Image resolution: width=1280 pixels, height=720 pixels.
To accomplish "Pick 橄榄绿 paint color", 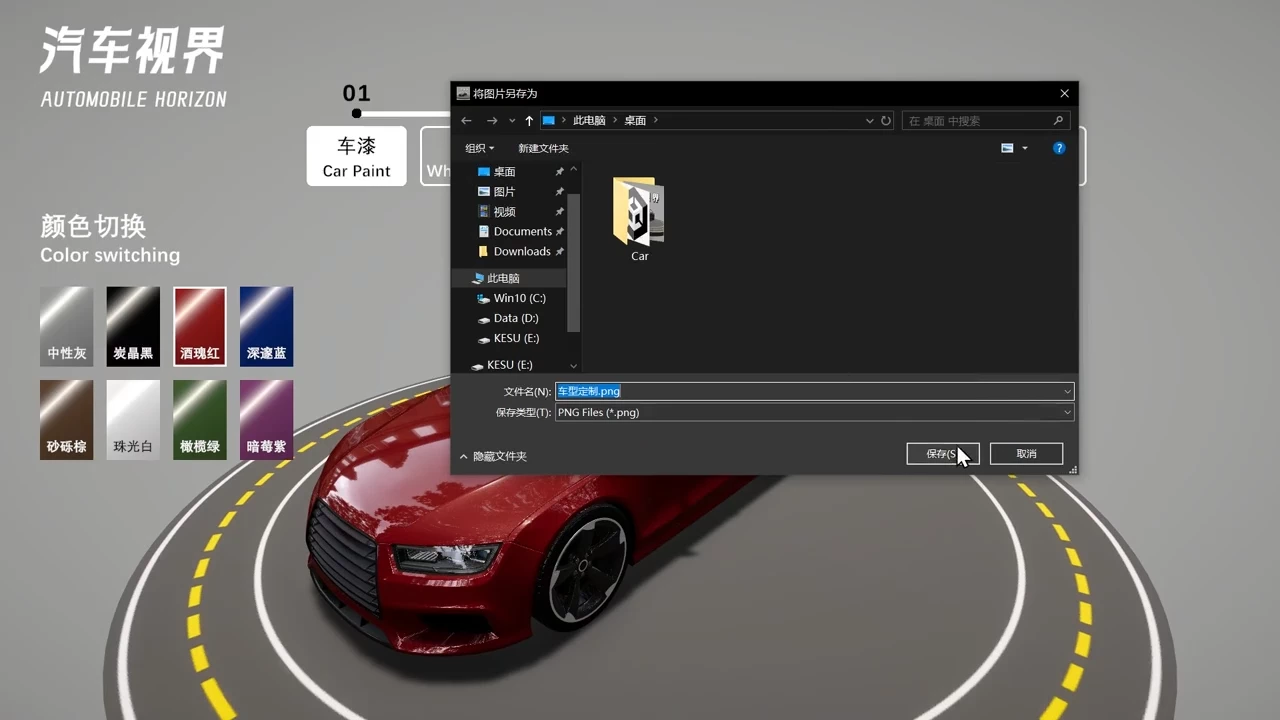I will (200, 420).
